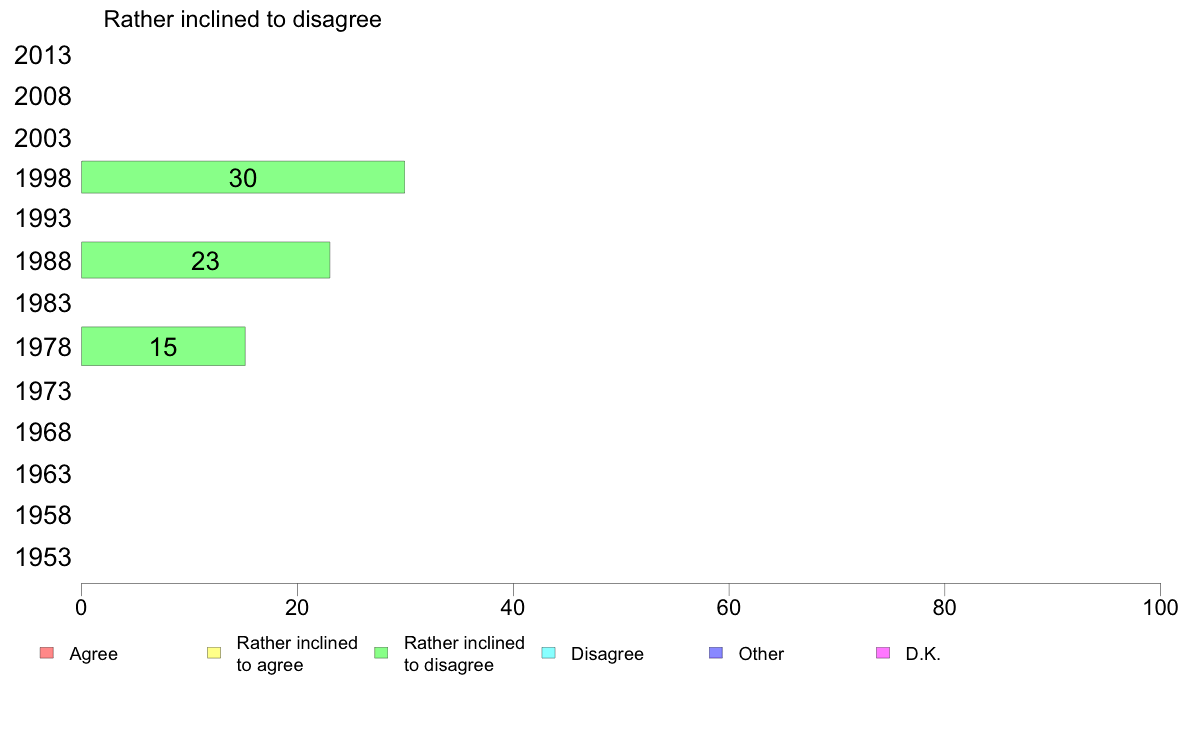
Task: Click the blue Other legend swatch
Action: point(715,654)
